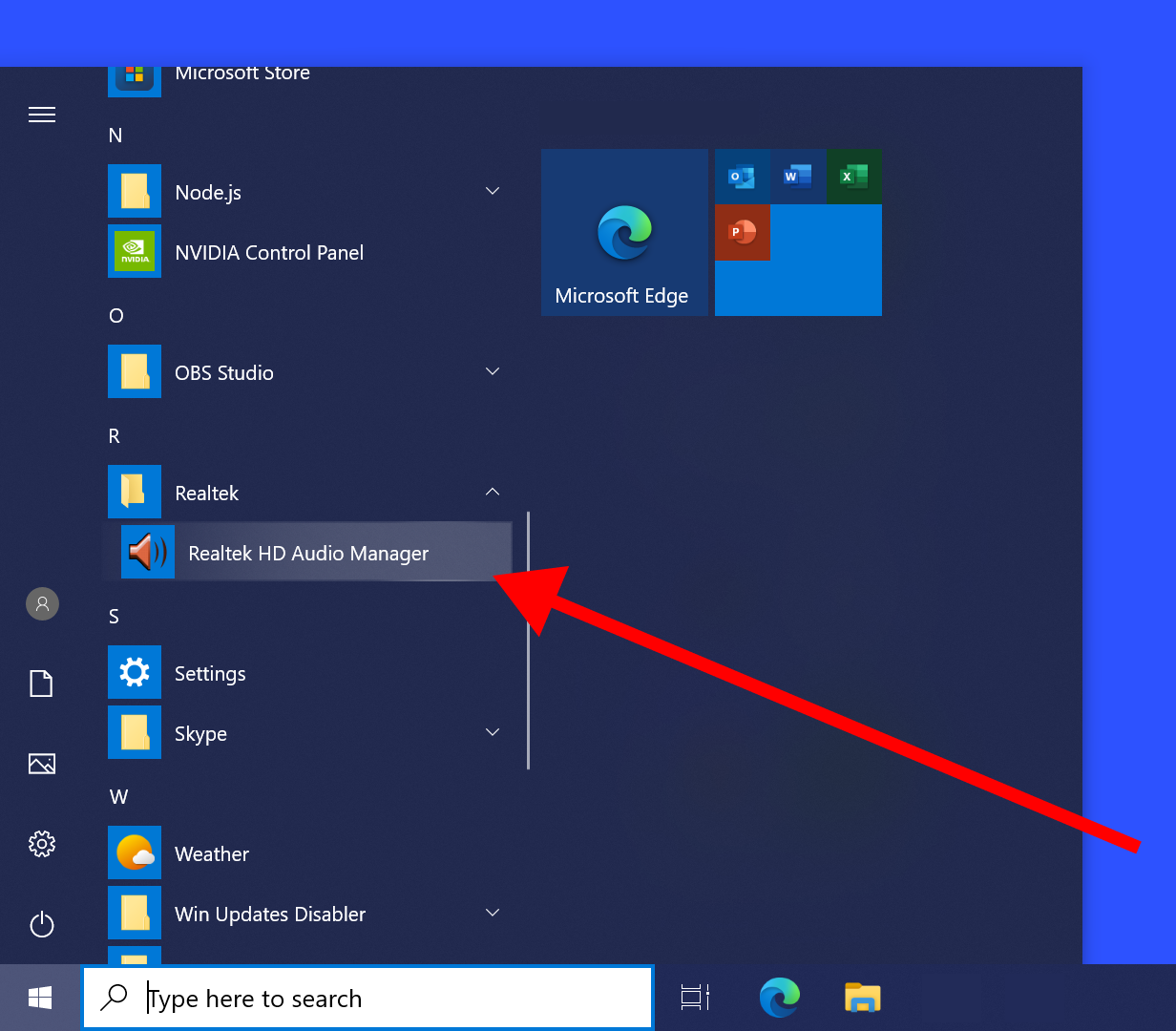Screen dimensions: 1176x1031
Task: Launch Microsoft Edge from its tile
Action: coord(623,232)
